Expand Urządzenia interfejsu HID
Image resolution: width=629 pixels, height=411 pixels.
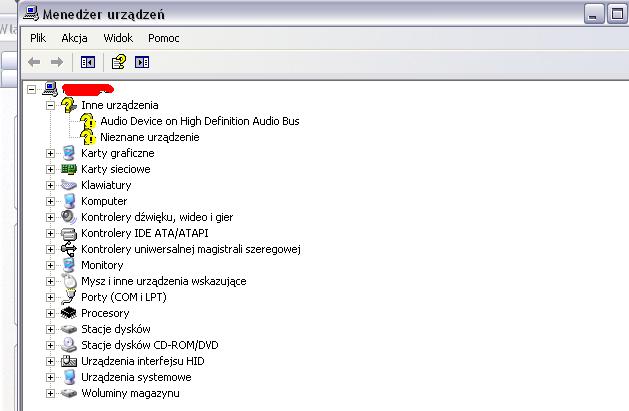(50, 361)
